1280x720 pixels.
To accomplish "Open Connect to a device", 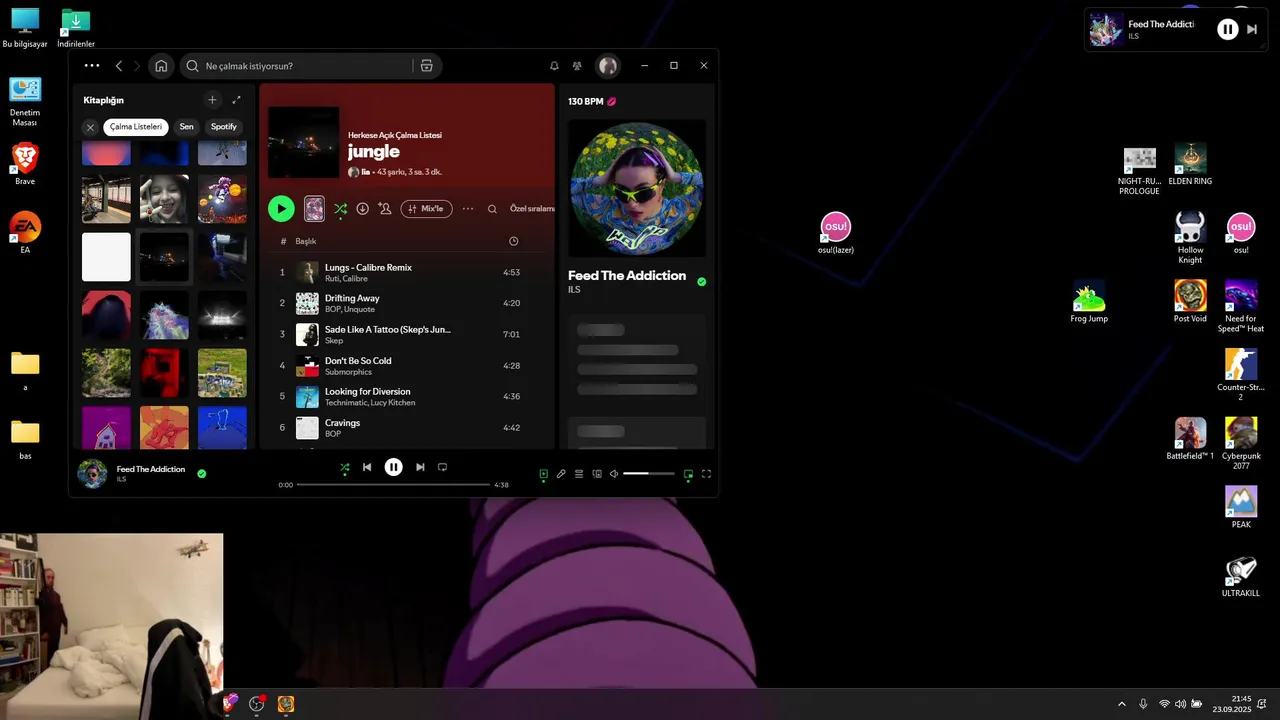I will click(597, 474).
